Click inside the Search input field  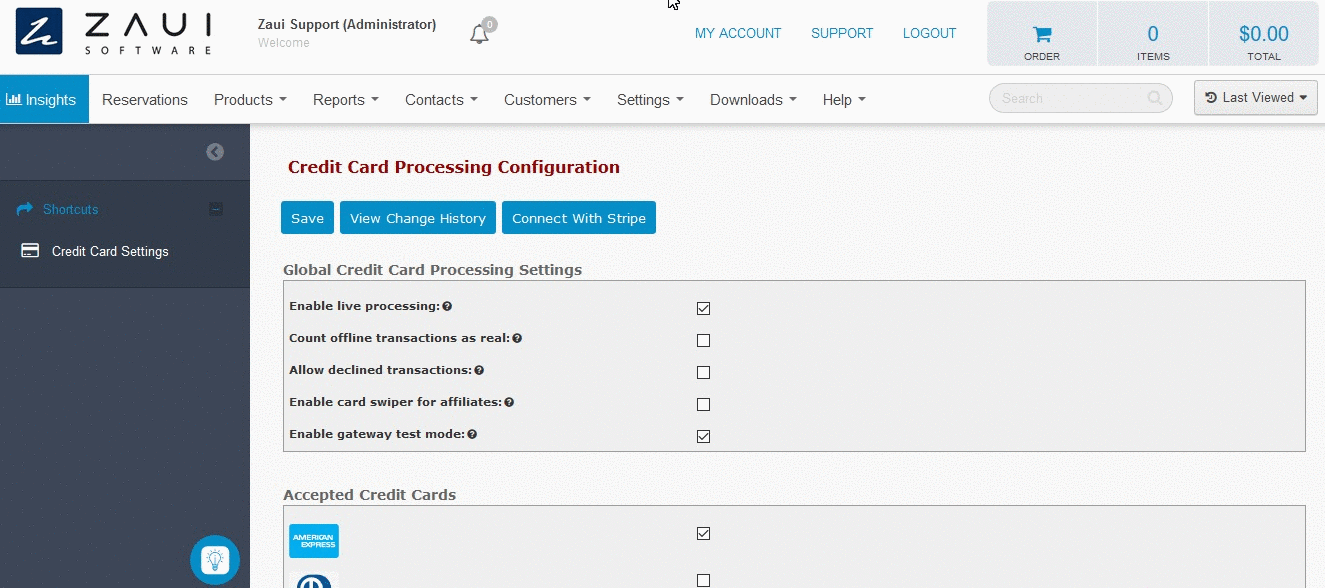1070,98
